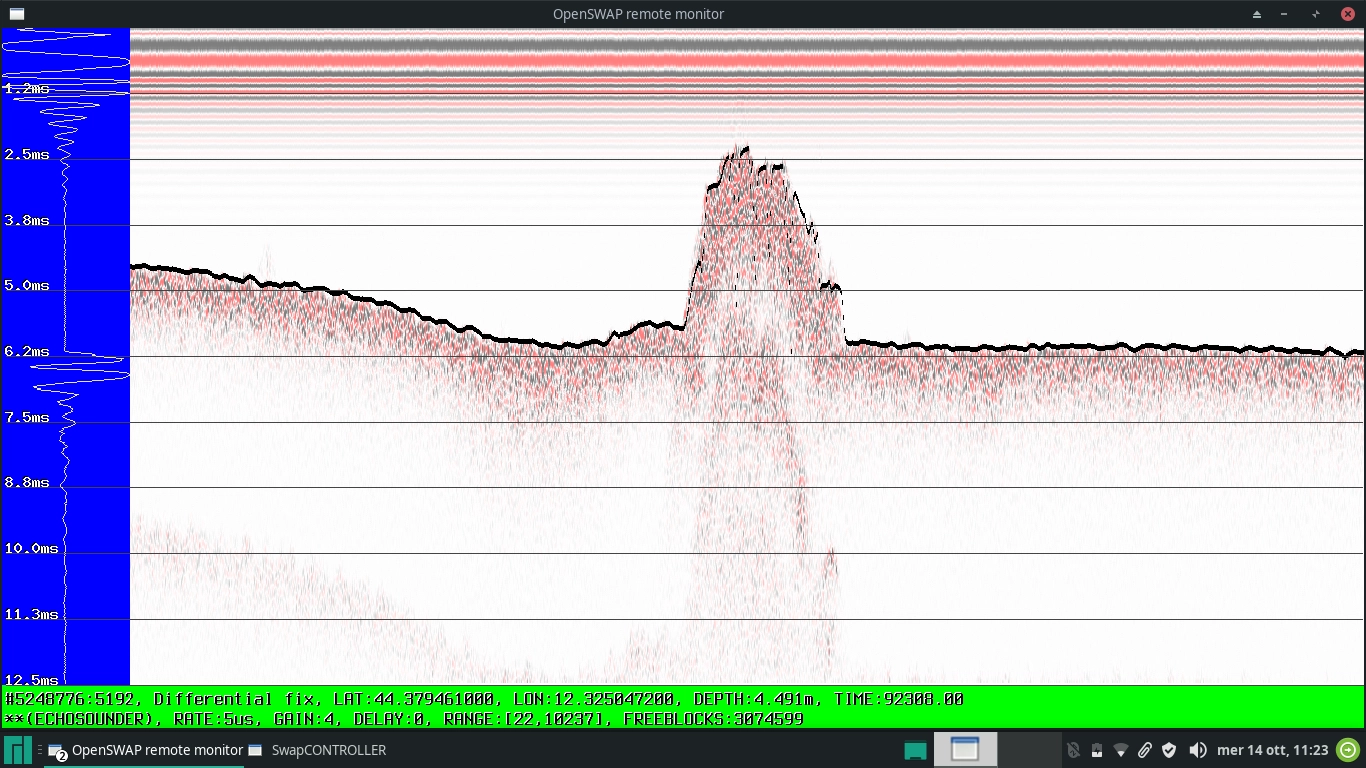The width and height of the screenshot is (1366, 768).
Task: Click the GPS status line showing LAT and LON
Action: point(484,699)
